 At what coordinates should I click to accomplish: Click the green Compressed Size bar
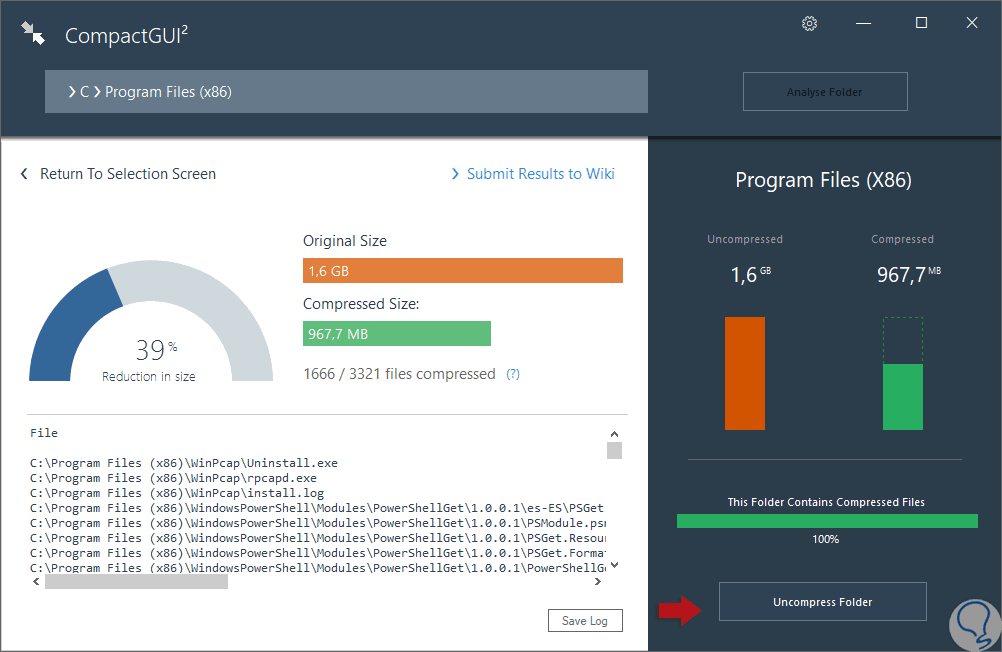[x=396, y=334]
